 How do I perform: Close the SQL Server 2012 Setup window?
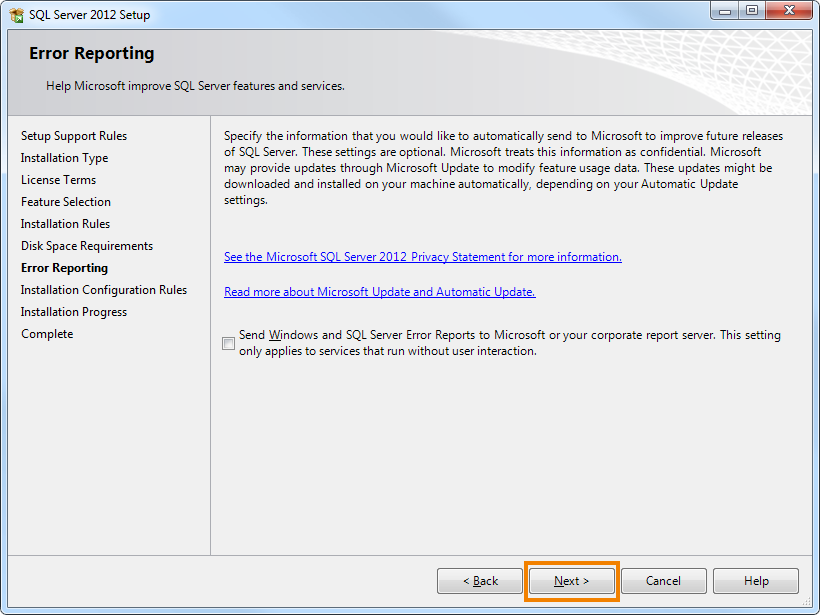(x=790, y=11)
